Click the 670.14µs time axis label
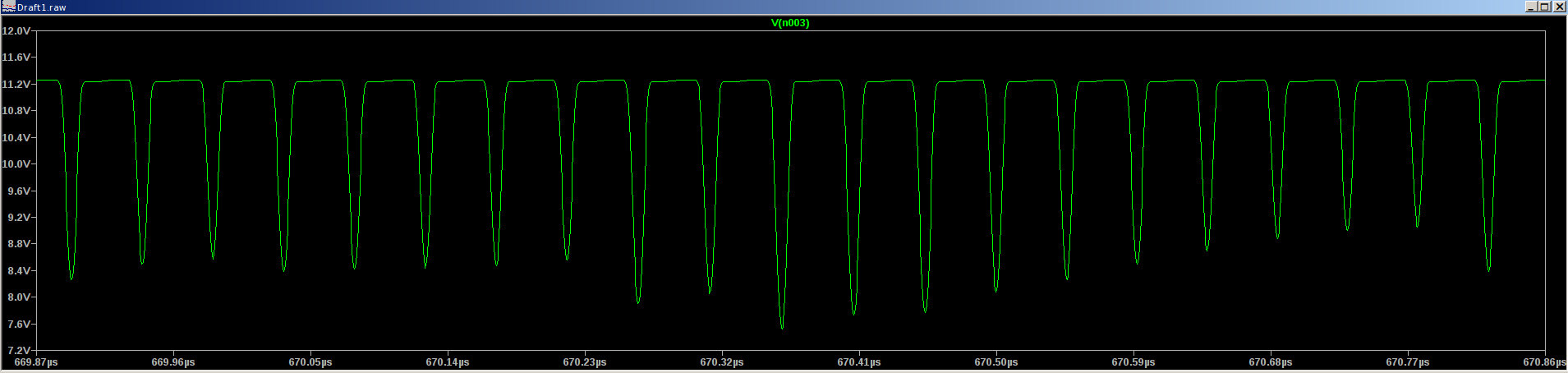Screen dimensions: 1568x373 click(448, 362)
